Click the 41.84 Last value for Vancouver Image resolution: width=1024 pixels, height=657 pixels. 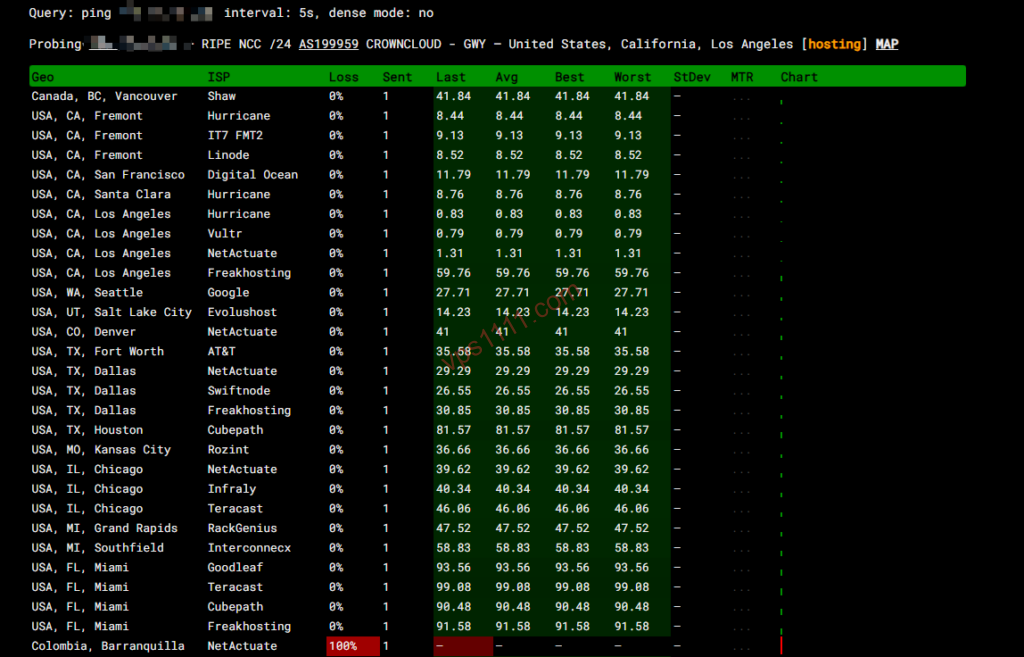[453, 96]
